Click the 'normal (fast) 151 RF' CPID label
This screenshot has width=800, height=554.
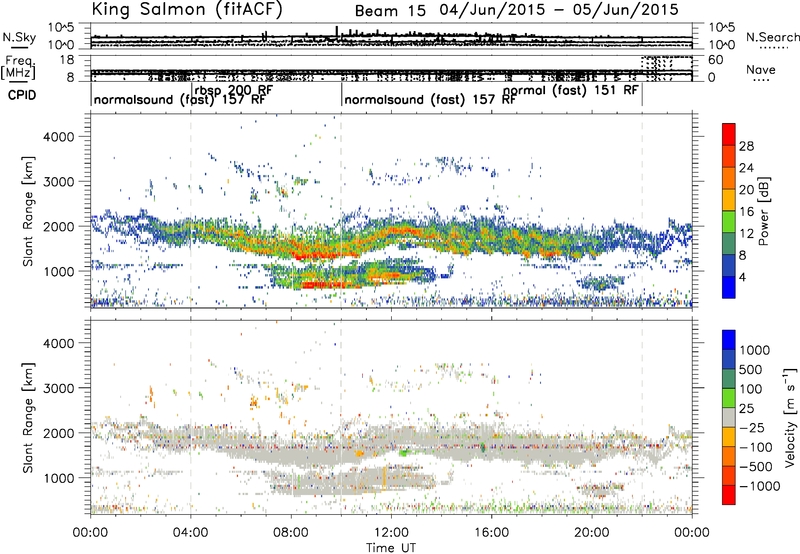click(x=570, y=90)
